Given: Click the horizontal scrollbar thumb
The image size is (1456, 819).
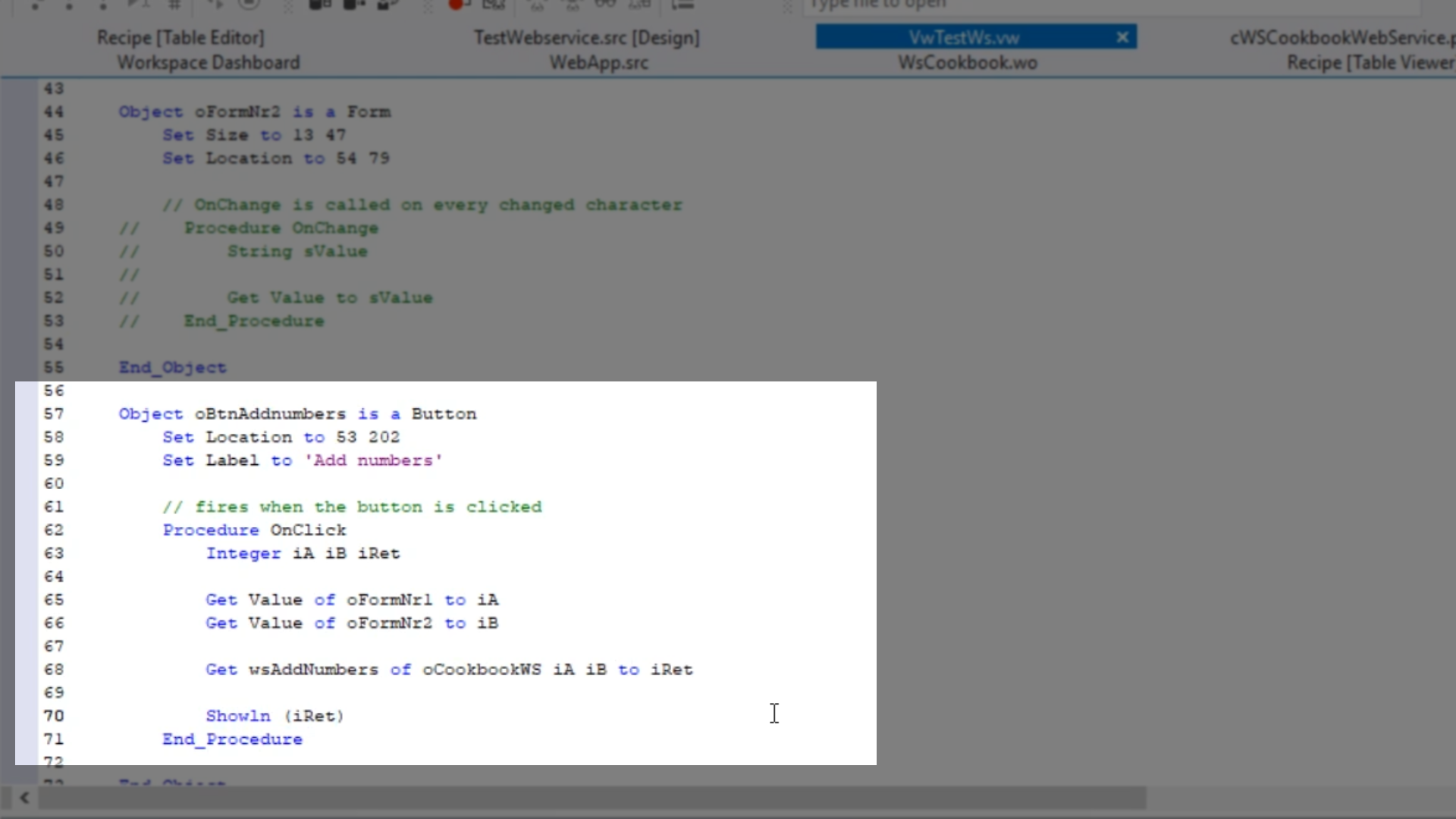Looking at the screenshot, I should pyautogui.click(x=591, y=798).
